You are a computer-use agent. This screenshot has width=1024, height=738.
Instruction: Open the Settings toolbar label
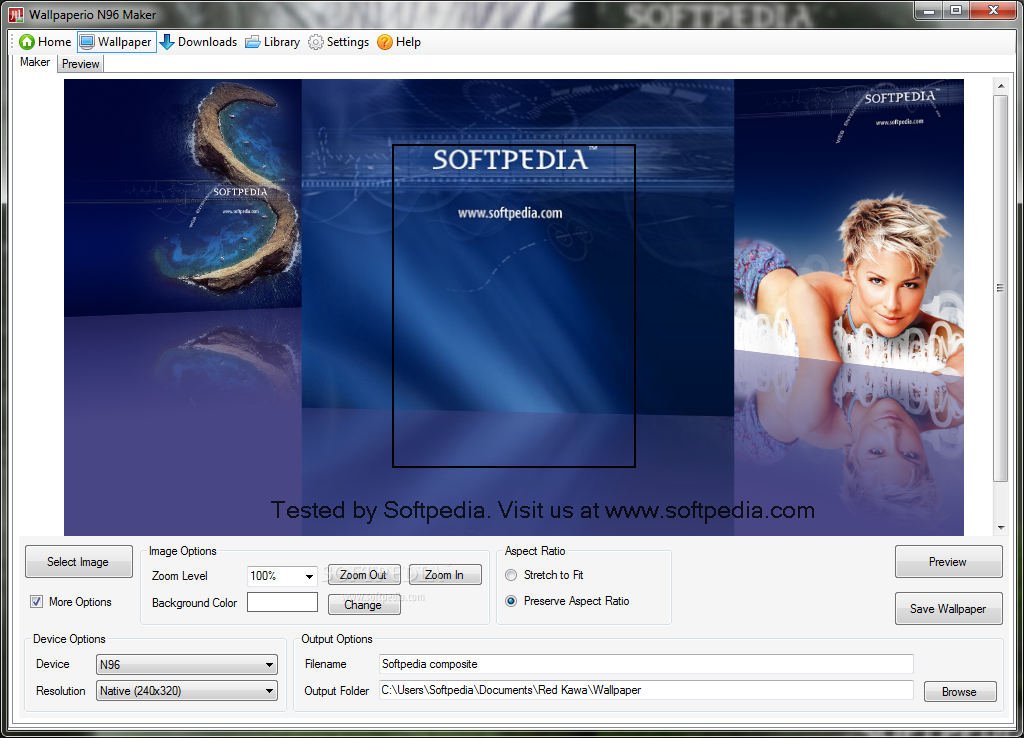[347, 42]
